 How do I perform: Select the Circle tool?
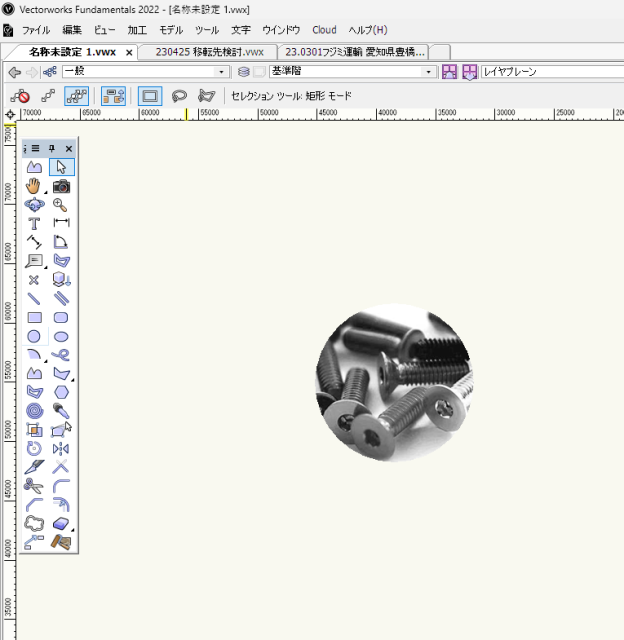pyautogui.click(x=34, y=337)
